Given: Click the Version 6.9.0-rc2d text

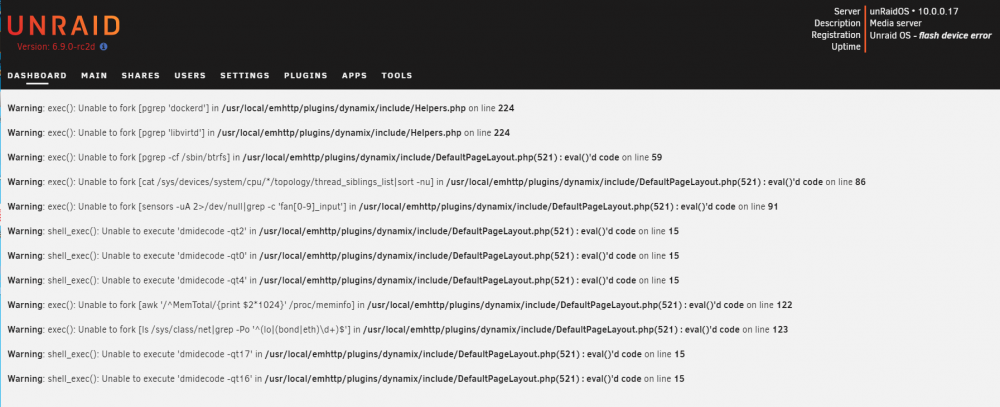Looking at the screenshot, I should tap(57, 47).
